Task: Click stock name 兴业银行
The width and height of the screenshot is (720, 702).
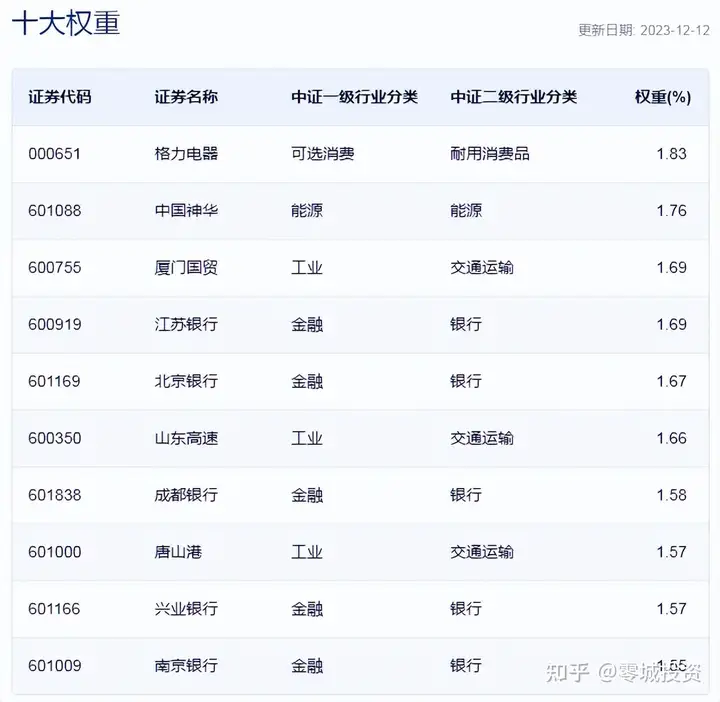Action: coord(186,609)
